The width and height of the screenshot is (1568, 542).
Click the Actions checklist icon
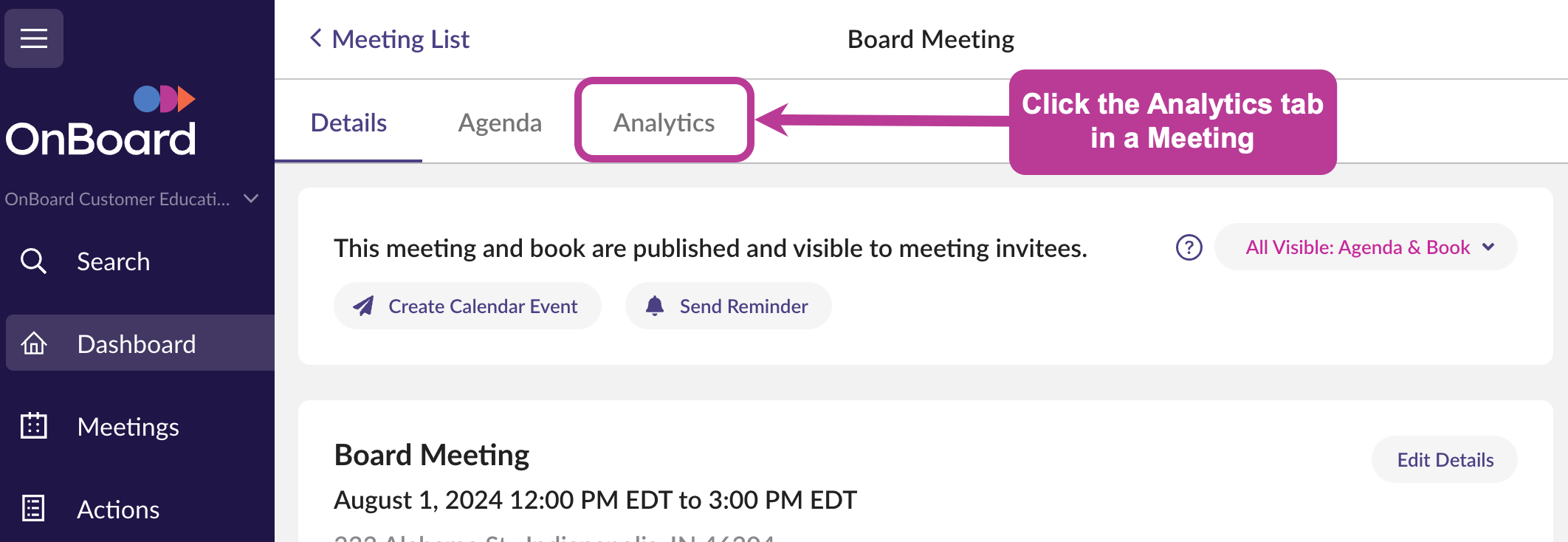[34, 509]
